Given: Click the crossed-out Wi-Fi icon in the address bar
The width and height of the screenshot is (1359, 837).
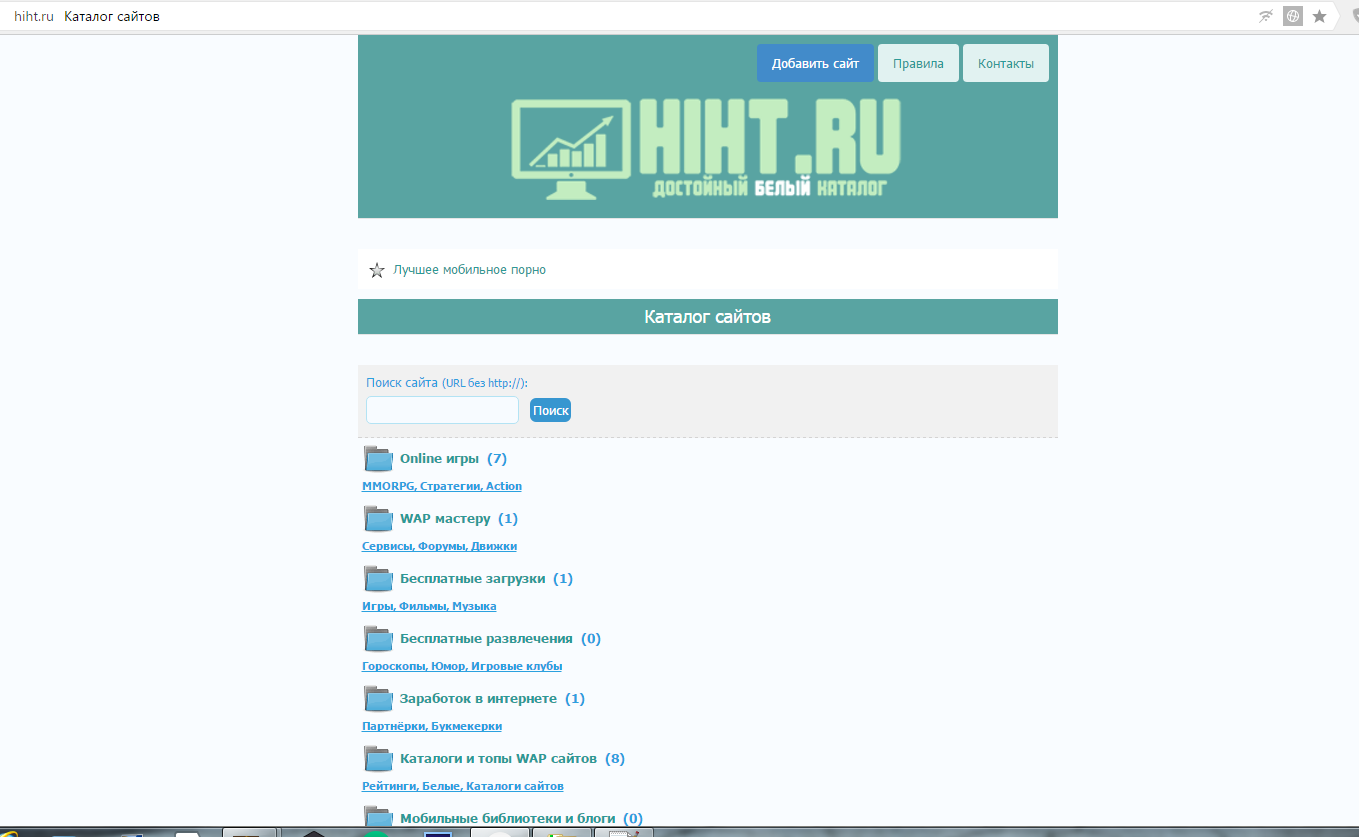Looking at the screenshot, I should click(x=1266, y=16).
